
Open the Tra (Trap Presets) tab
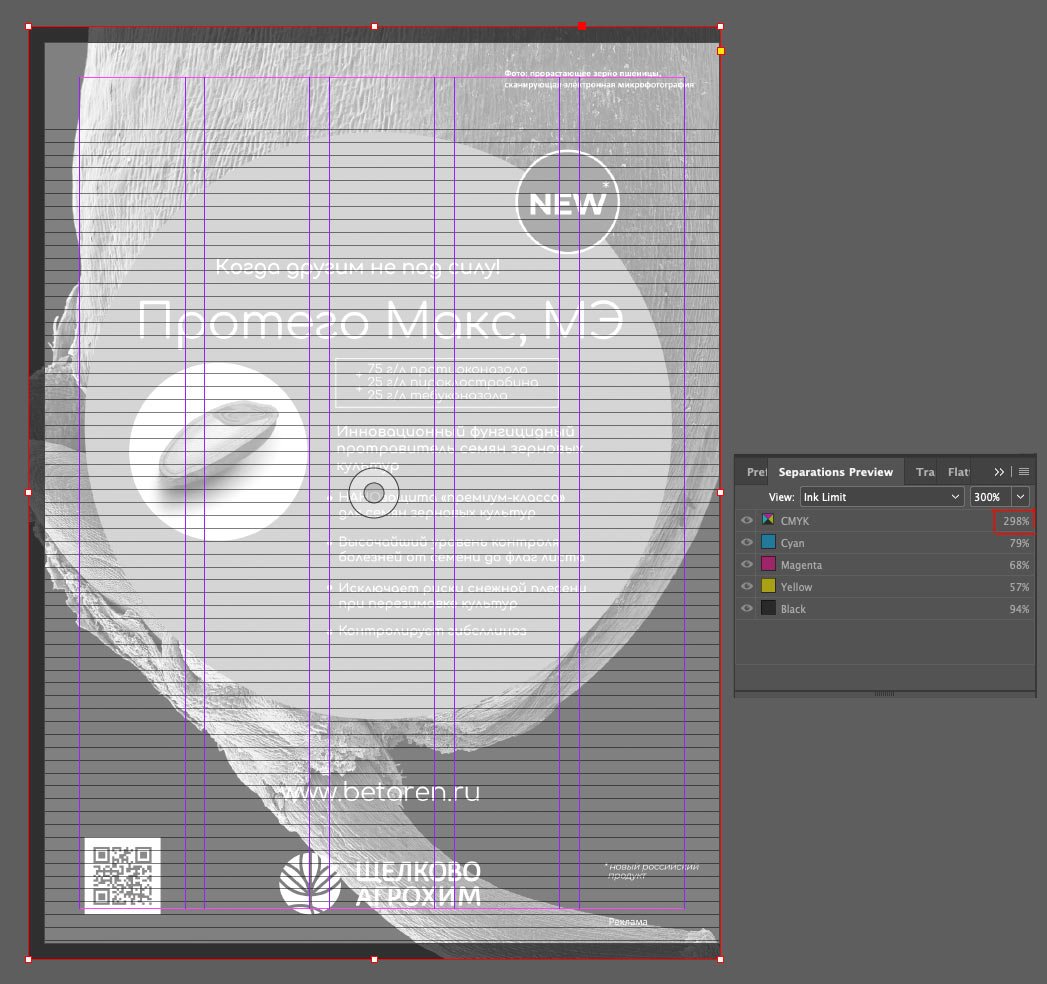[x=925, y=472]
